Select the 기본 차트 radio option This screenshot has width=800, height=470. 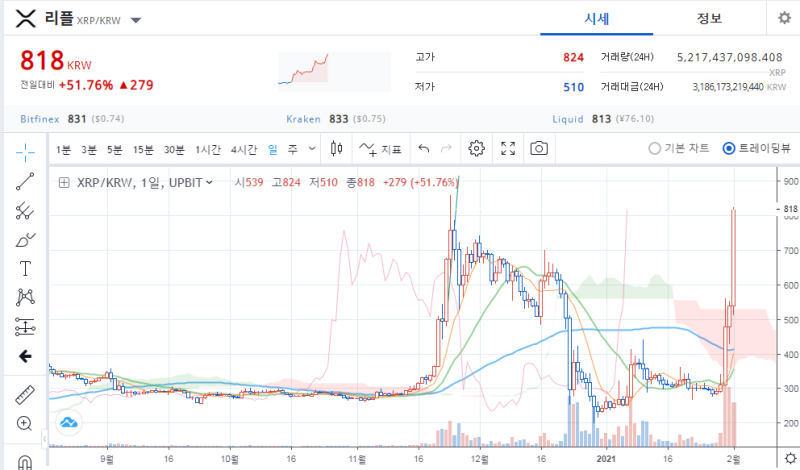pos(679,149)
